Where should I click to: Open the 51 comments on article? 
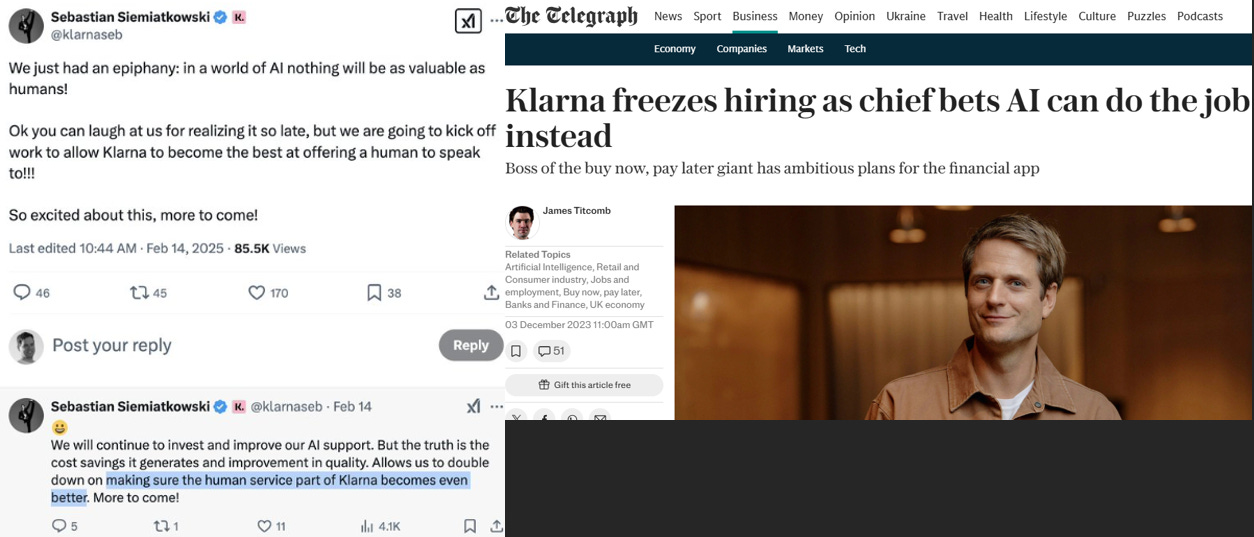[x=550, y=351]
